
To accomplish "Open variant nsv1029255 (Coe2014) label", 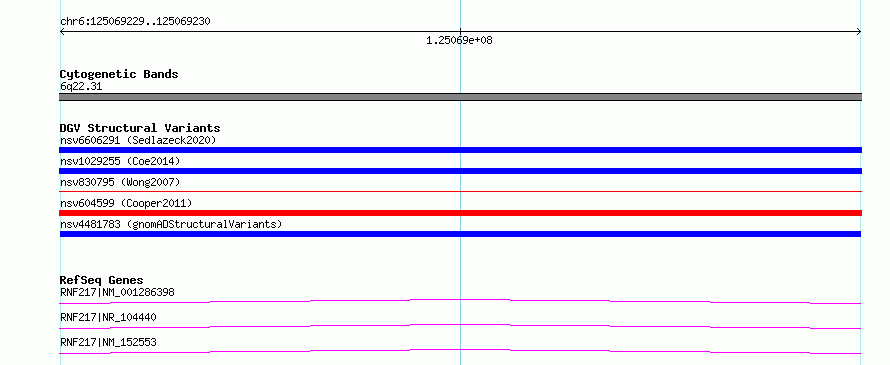I will click(120, 161).
